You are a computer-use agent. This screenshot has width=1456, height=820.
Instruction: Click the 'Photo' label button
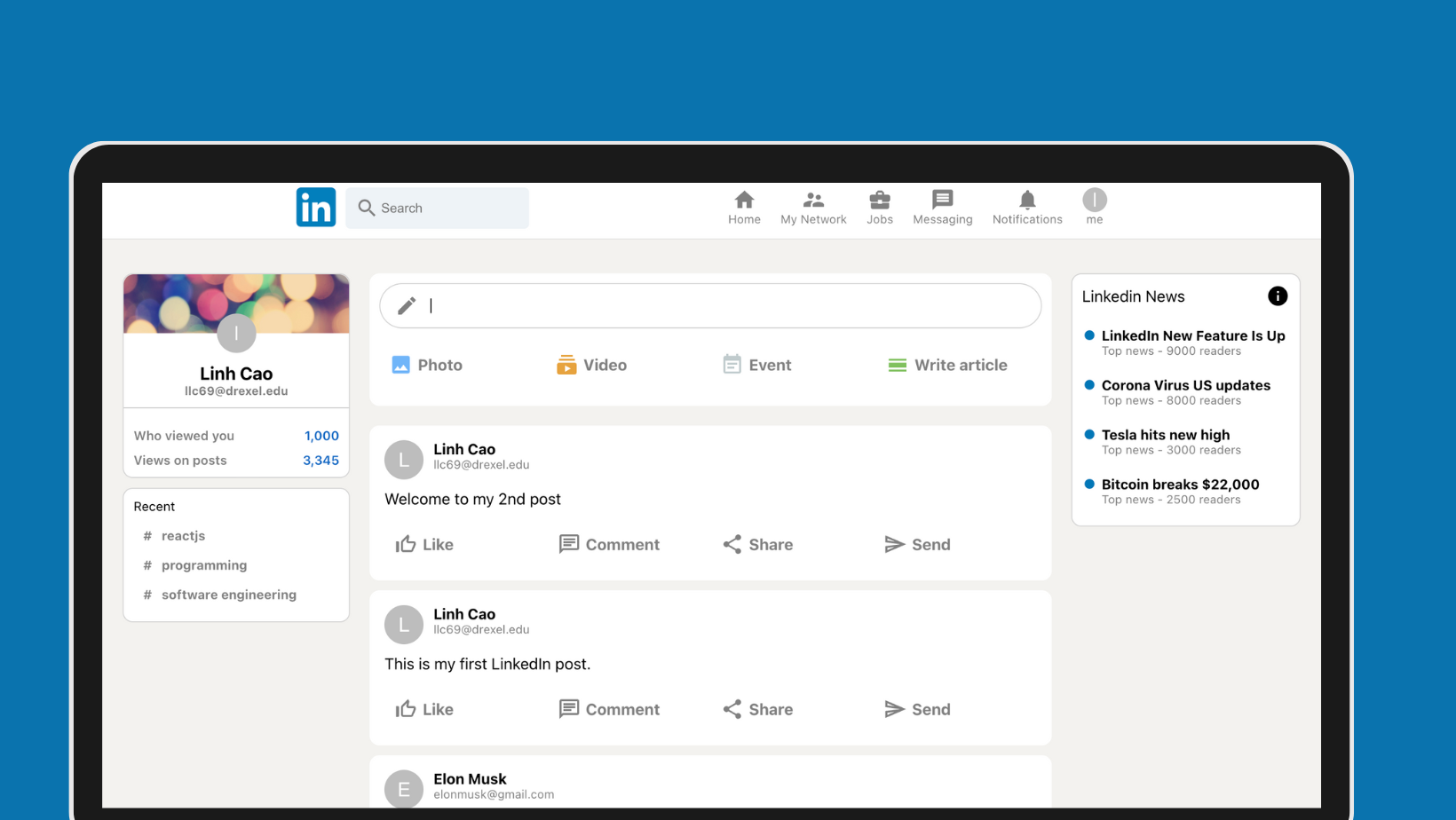click(439, 365)
